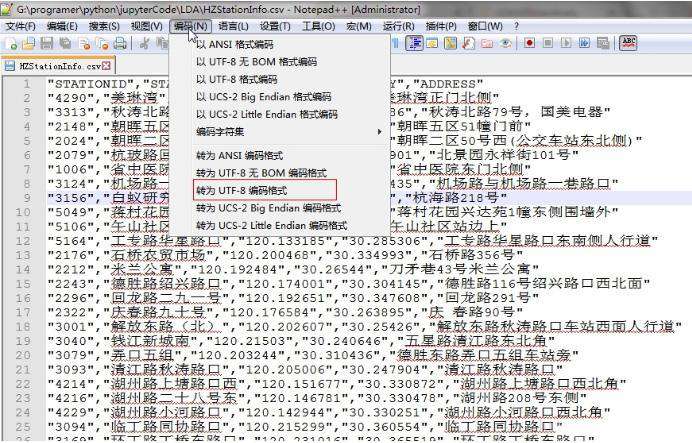The image size is (692, 443).
Task: Close the open 编码(N) menu
Action: click(190, 26)
